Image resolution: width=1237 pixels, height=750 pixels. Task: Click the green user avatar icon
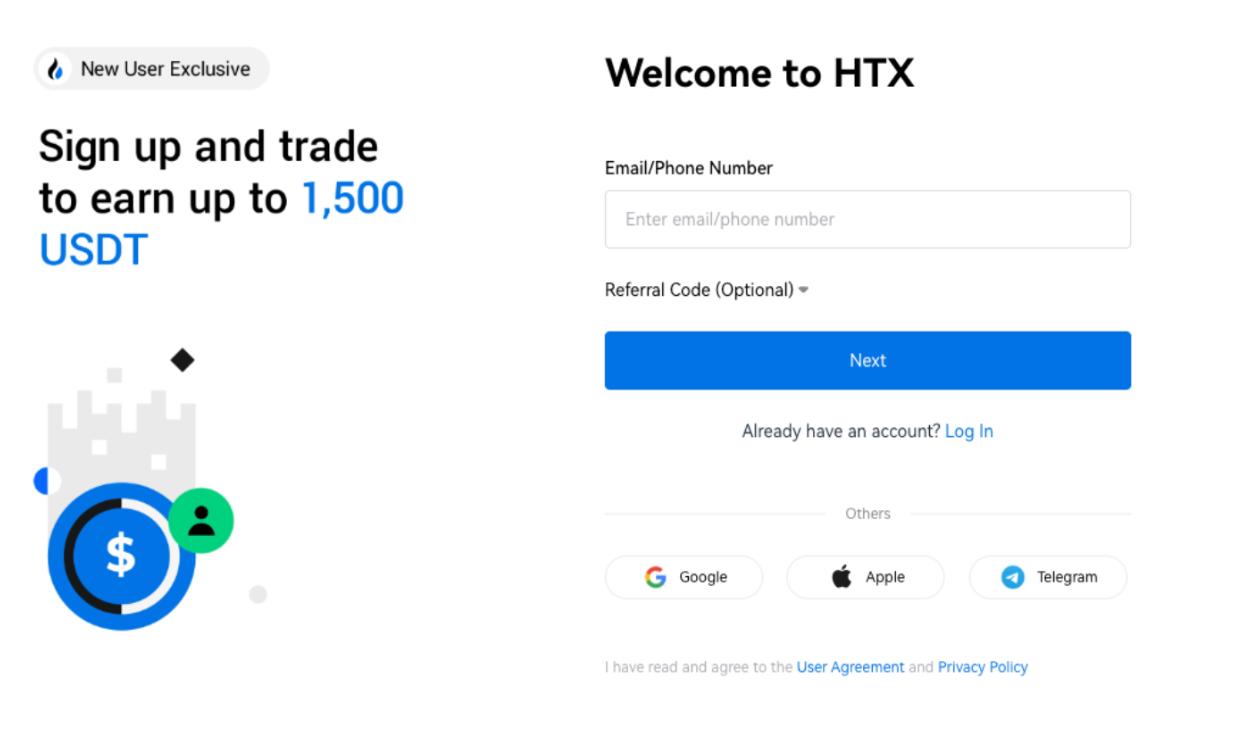tap(201, 520)
